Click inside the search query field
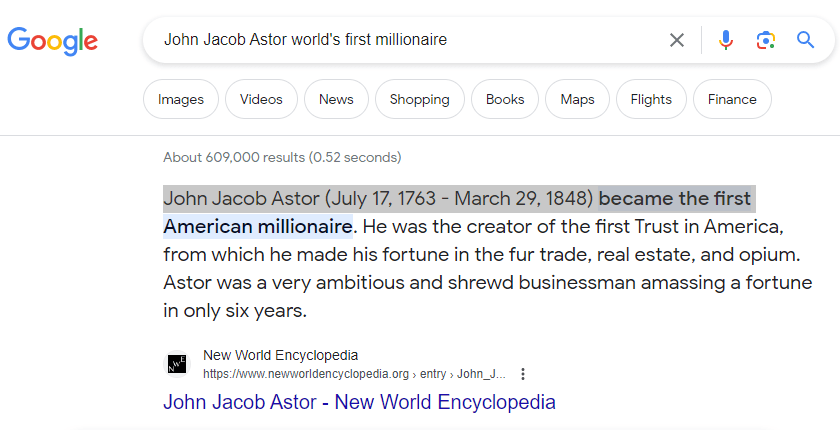The width and height of the screenshot is (840, 430). tap(400, 40)
